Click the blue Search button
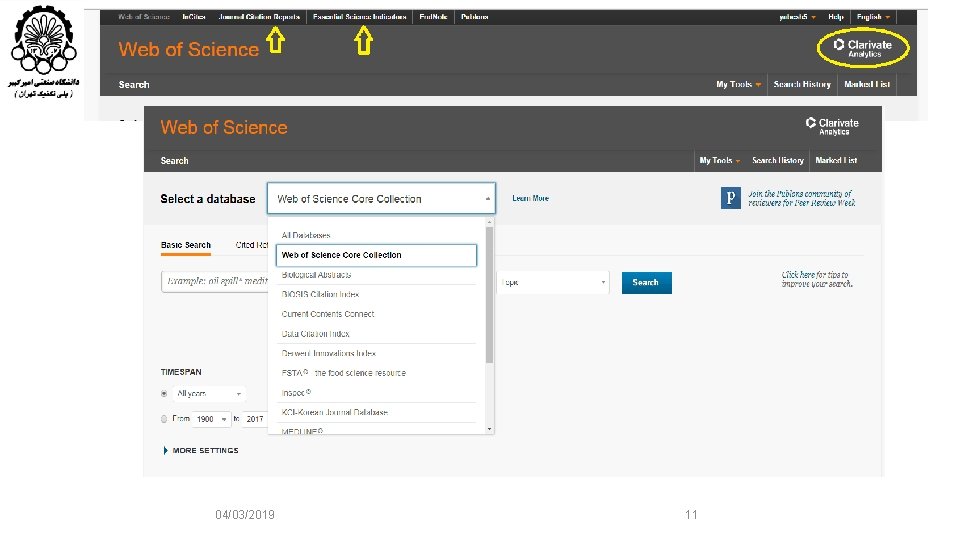This screenshot has width=960, height=540. click(647, 282)
